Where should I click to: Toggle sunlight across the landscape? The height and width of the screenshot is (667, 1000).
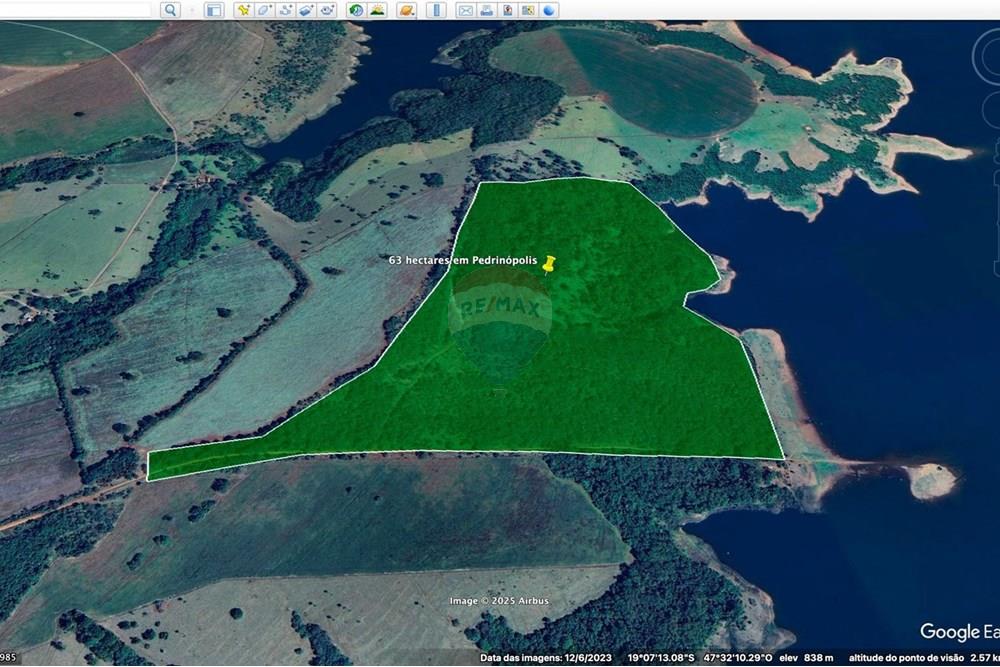point(377,10)
